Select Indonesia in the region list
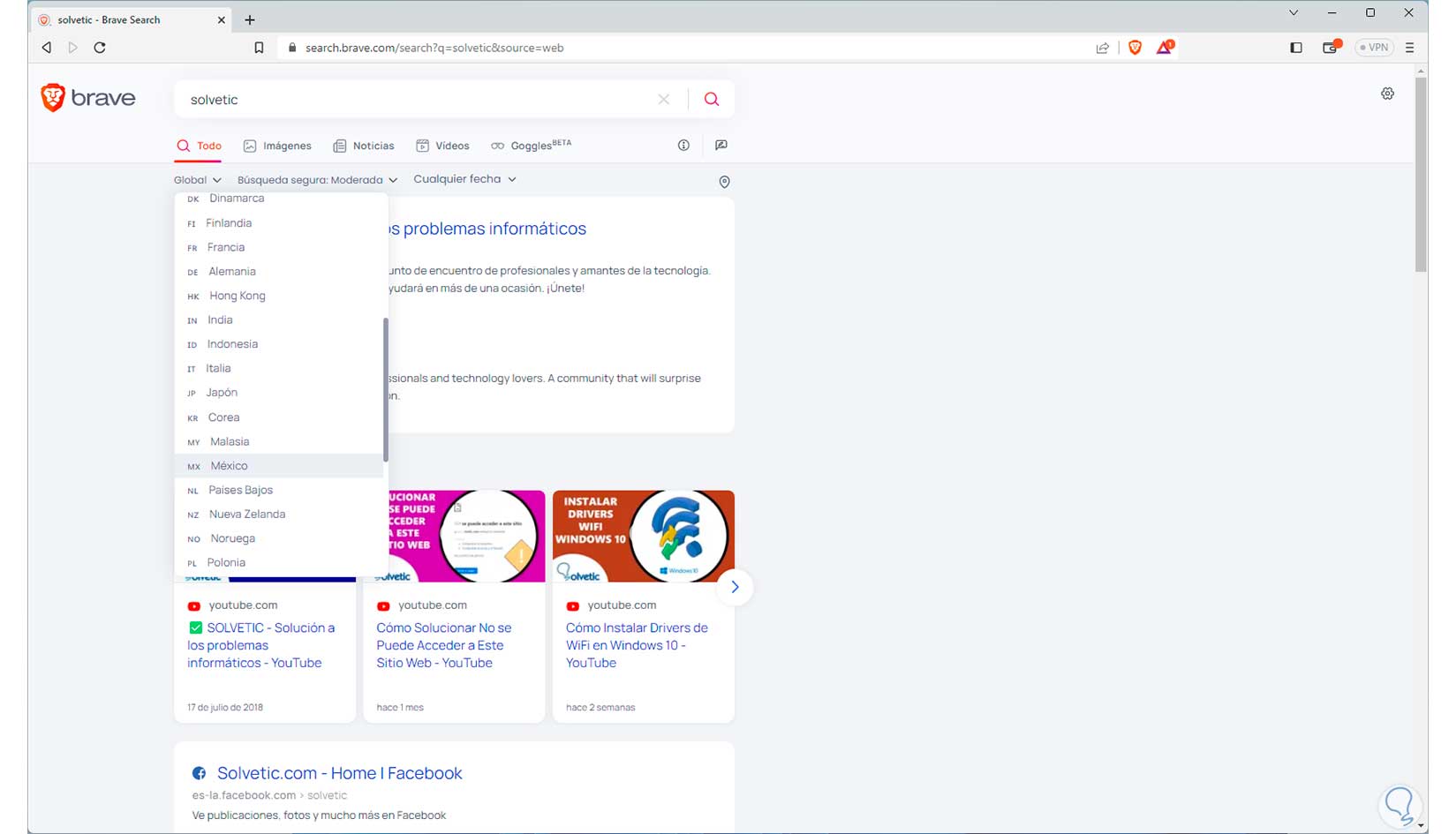The width and height of the screenshot is (1456, 834). pyautogui.click(x=281, y=344)
